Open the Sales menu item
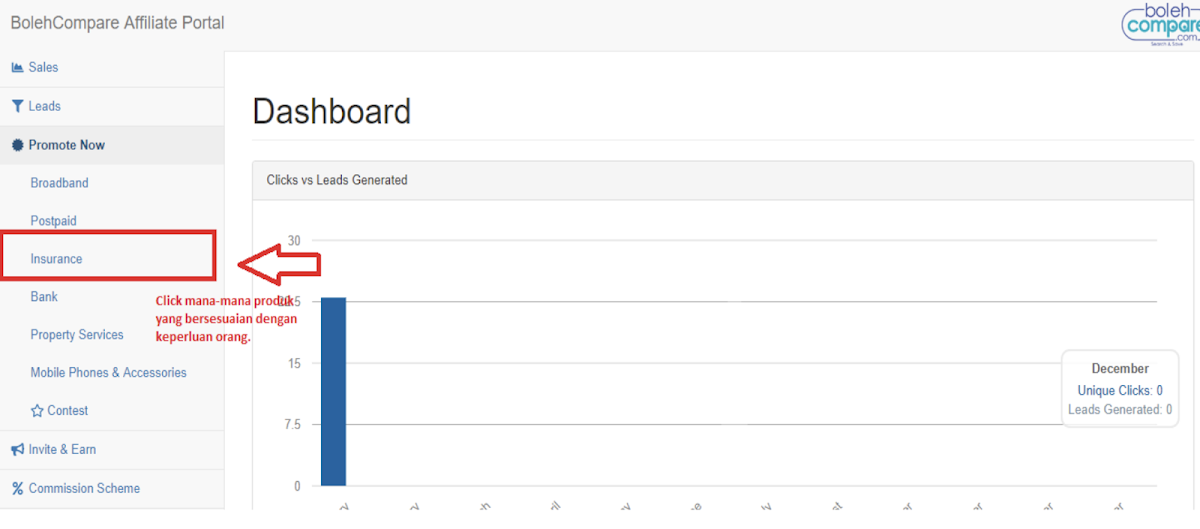This screenshot has width=1200, height=529. point(43,68)
